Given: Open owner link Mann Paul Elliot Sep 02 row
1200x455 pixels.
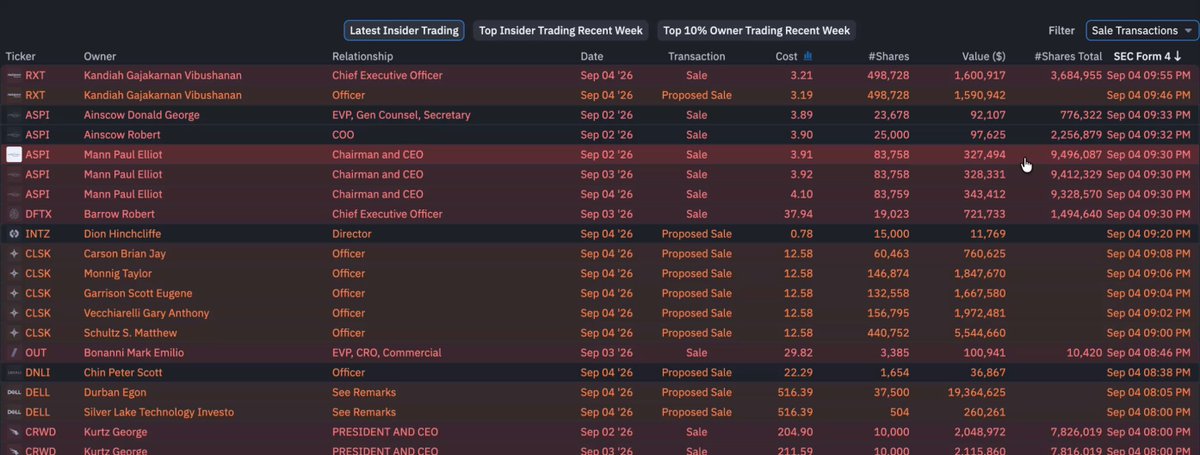Looking at the screenshot, I should [x=123, y=155].
